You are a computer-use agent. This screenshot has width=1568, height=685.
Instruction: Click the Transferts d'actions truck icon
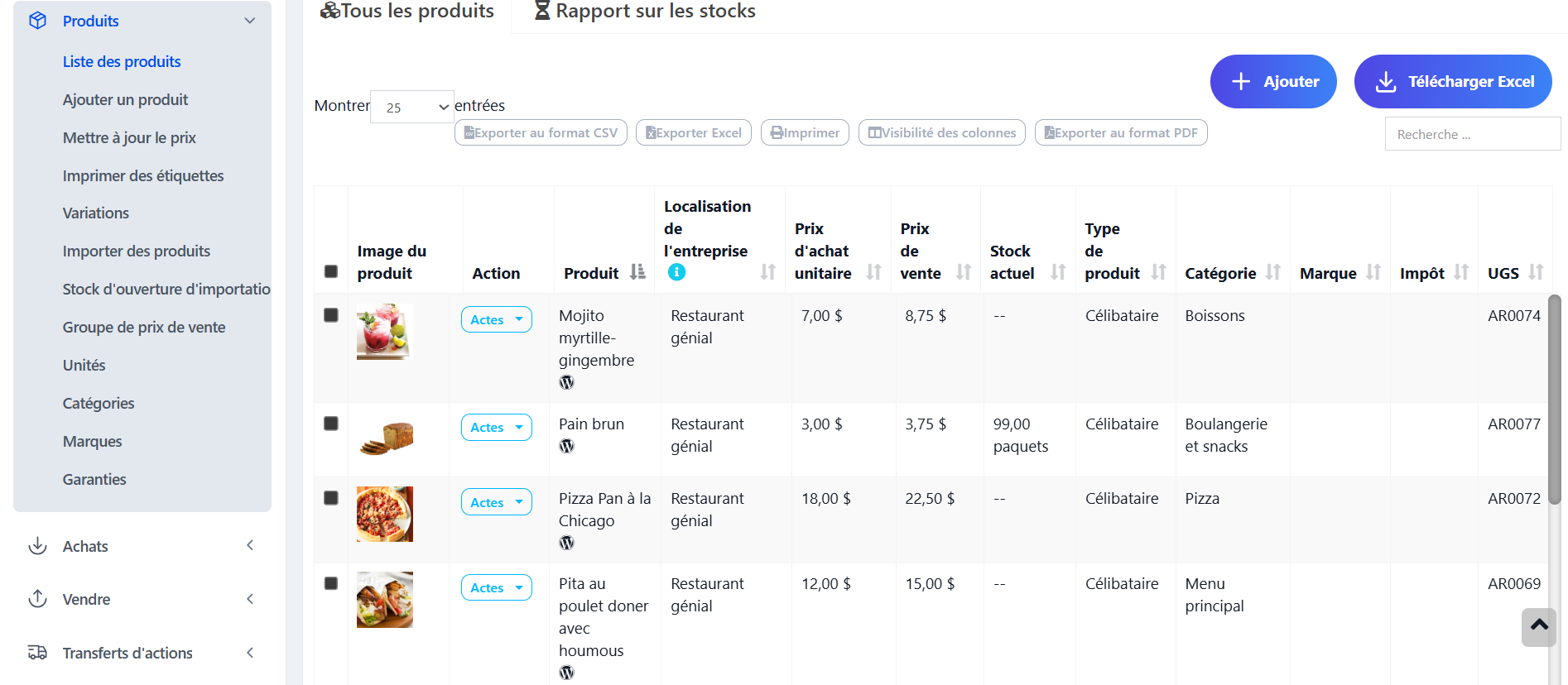point(37,653)
